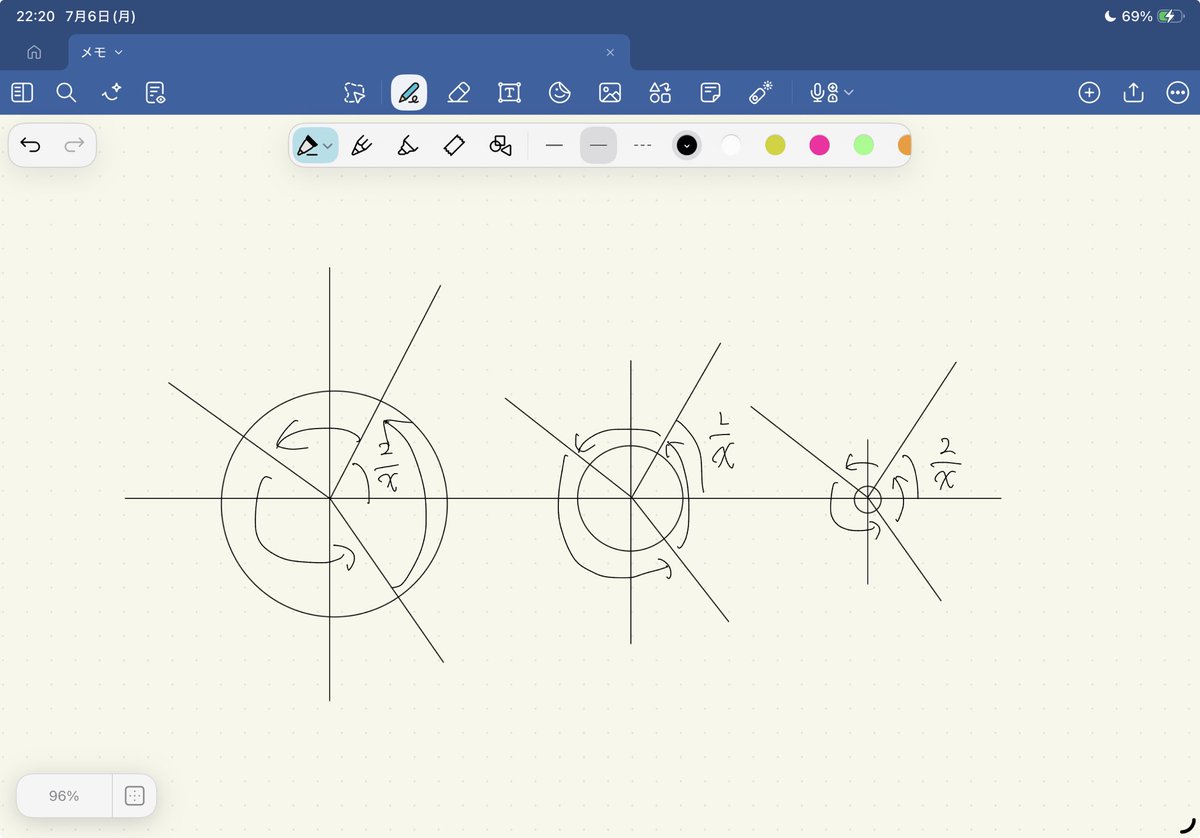The height and width of the screenshot is (838, 1200).
Task: Select the bandage tool with sparkle
Action: point(762,92)
